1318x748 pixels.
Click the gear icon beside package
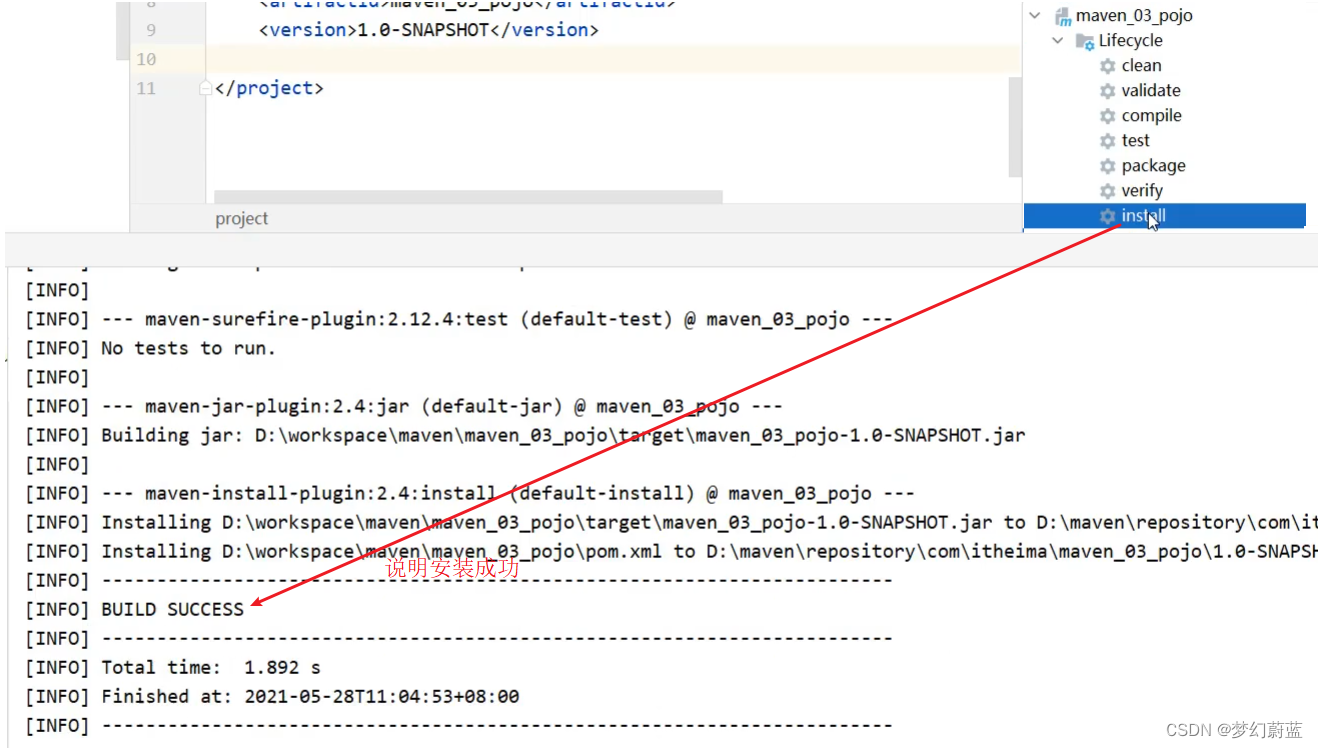click(x=1107, y=166)
